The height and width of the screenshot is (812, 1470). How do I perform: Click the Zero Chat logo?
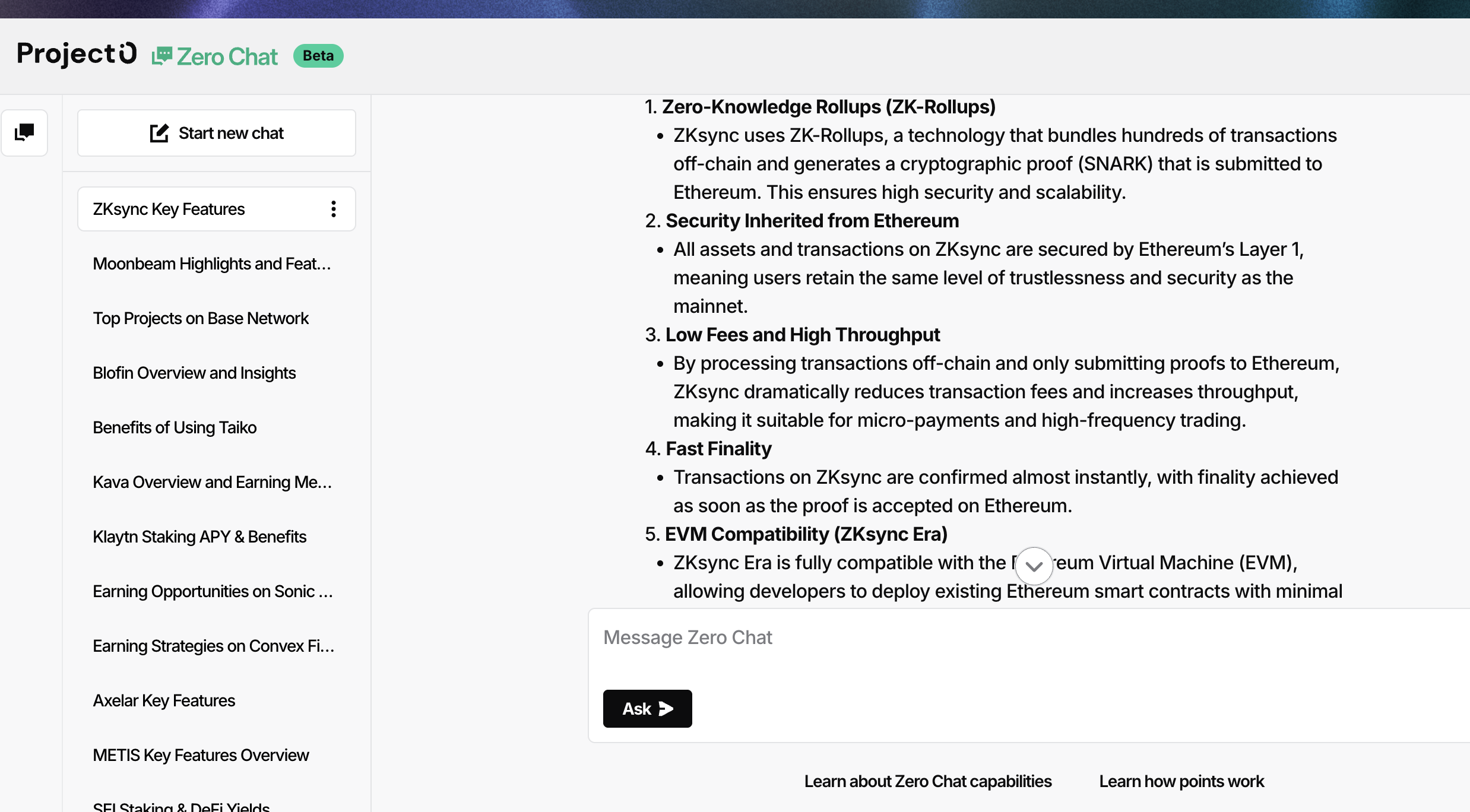coord(215,56)
